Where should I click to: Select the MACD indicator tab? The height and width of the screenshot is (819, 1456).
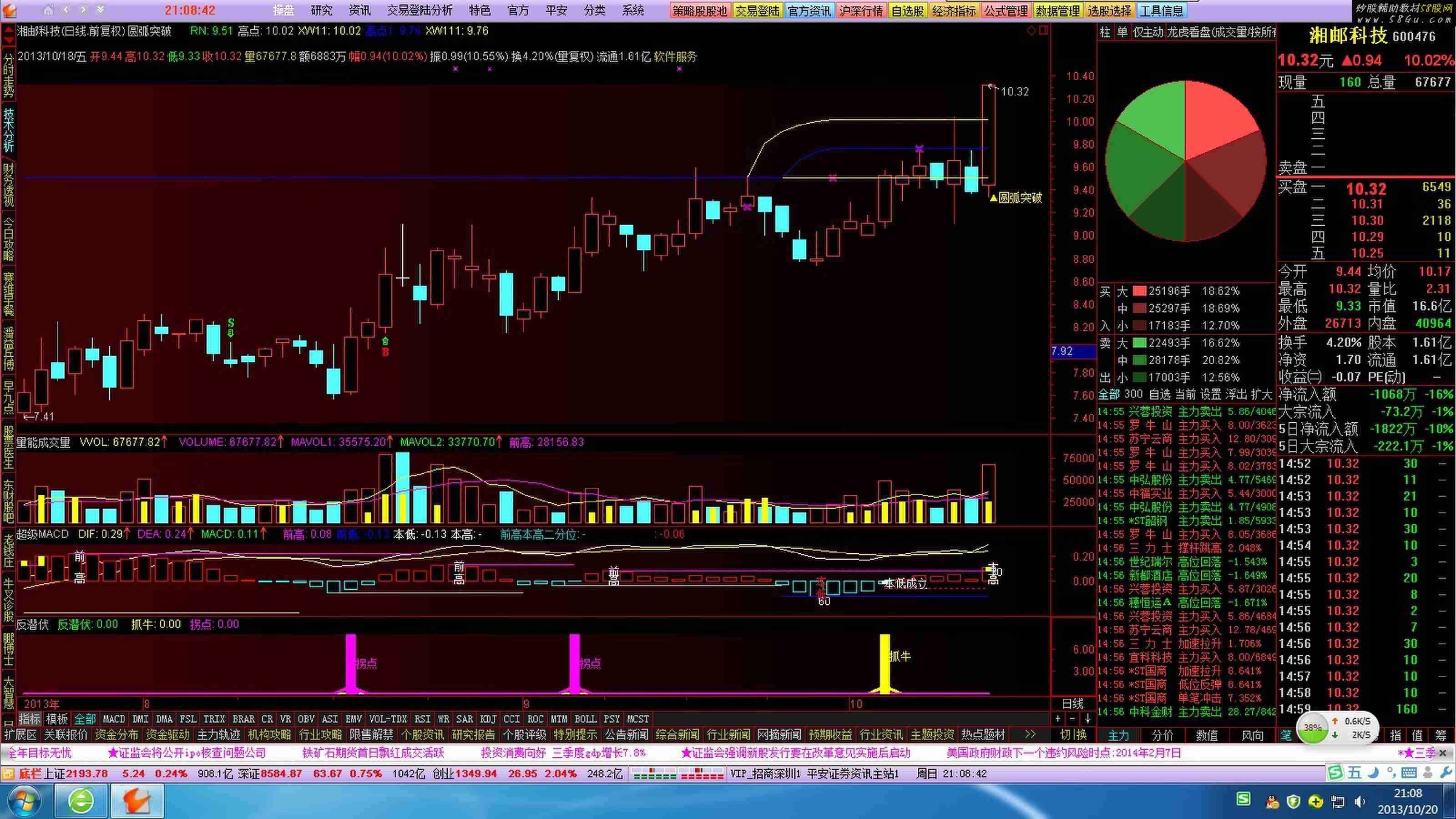(114, 718)
